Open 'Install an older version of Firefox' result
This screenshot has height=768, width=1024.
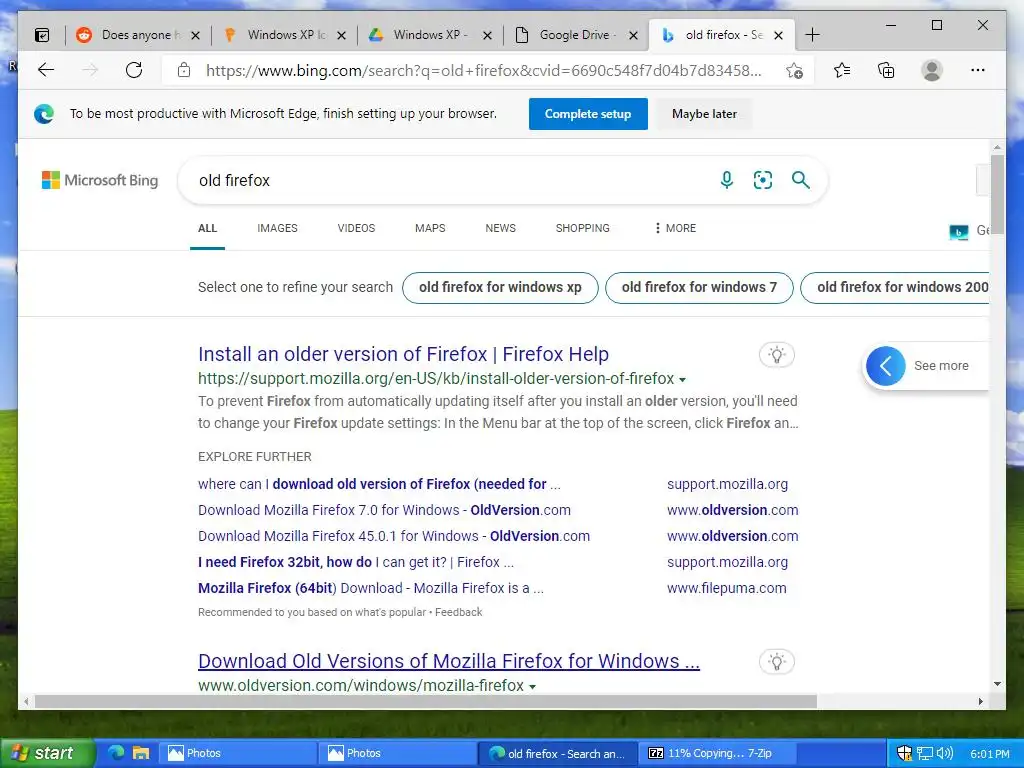point(403,354)
